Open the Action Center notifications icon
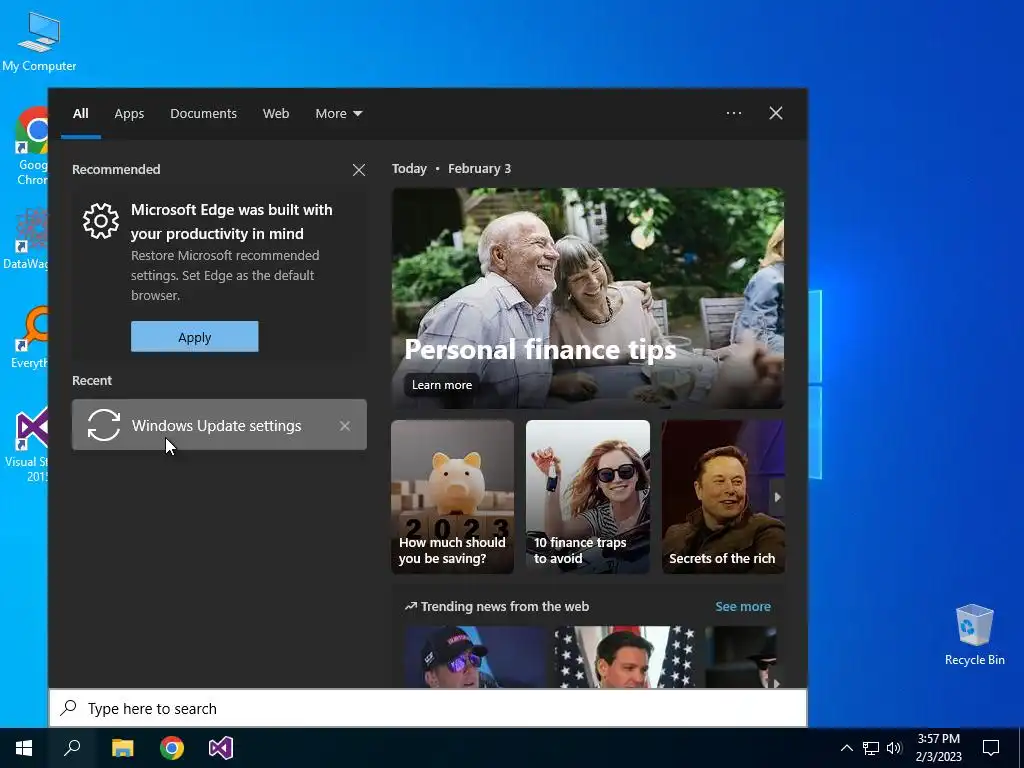1024x768 pixels. [x=991, y=748]
